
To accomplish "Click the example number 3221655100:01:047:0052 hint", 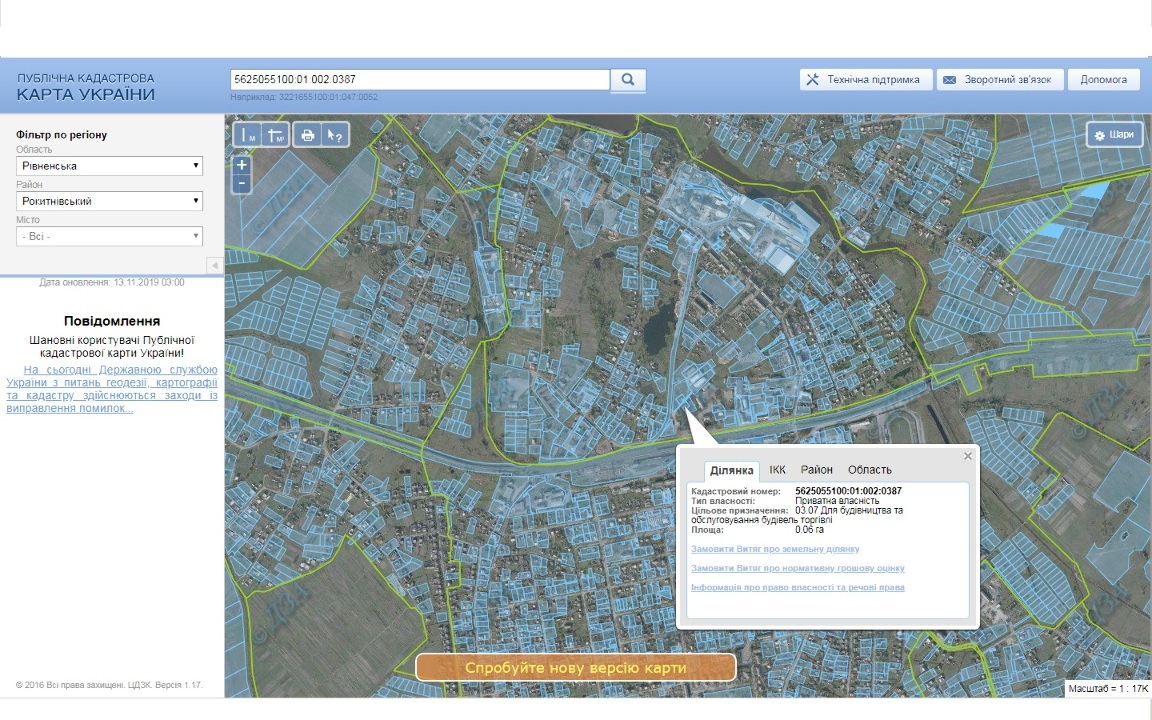I will (304, 97).
